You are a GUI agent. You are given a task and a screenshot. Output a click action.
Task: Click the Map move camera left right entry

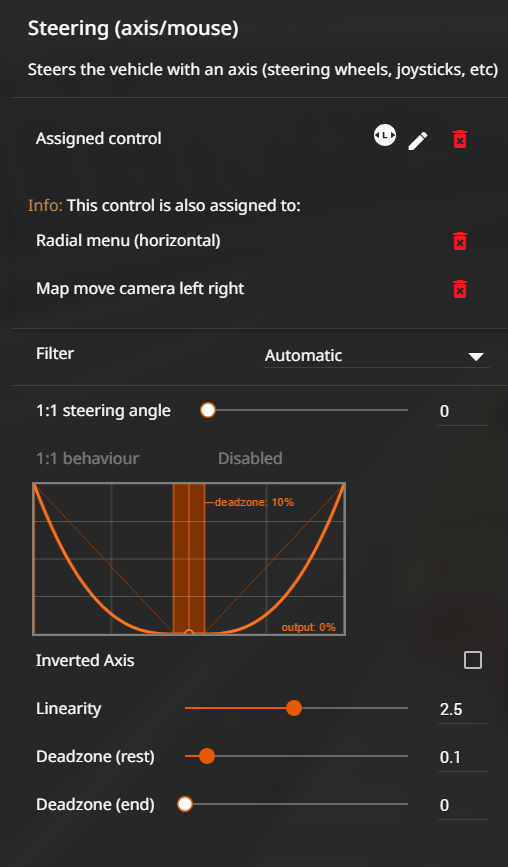coord(140,289)
